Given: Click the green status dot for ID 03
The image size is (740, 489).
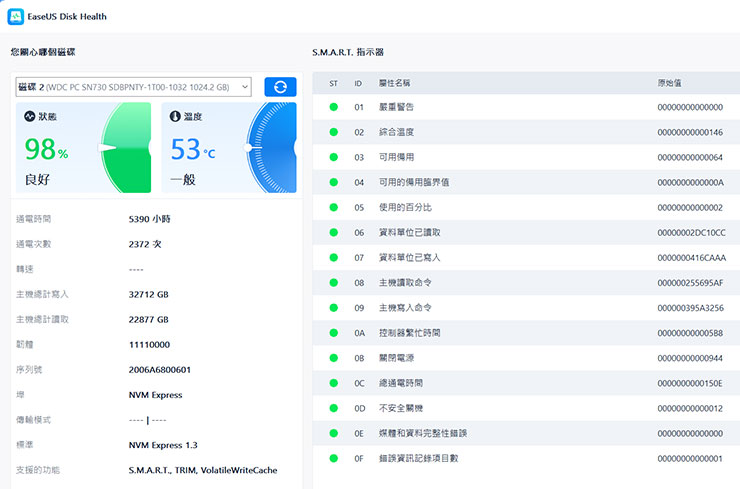Looking at the screenshot, I should click(334, 157).
